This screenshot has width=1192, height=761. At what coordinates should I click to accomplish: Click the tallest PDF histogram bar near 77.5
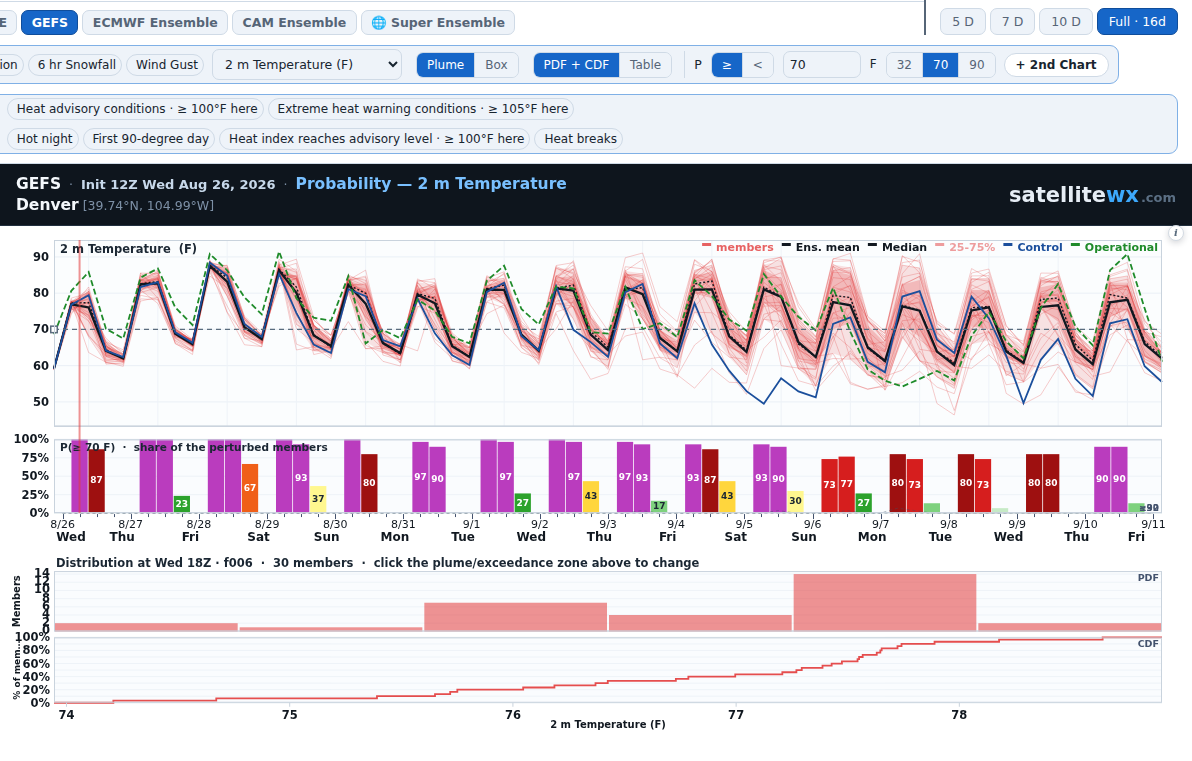point(884,602)
